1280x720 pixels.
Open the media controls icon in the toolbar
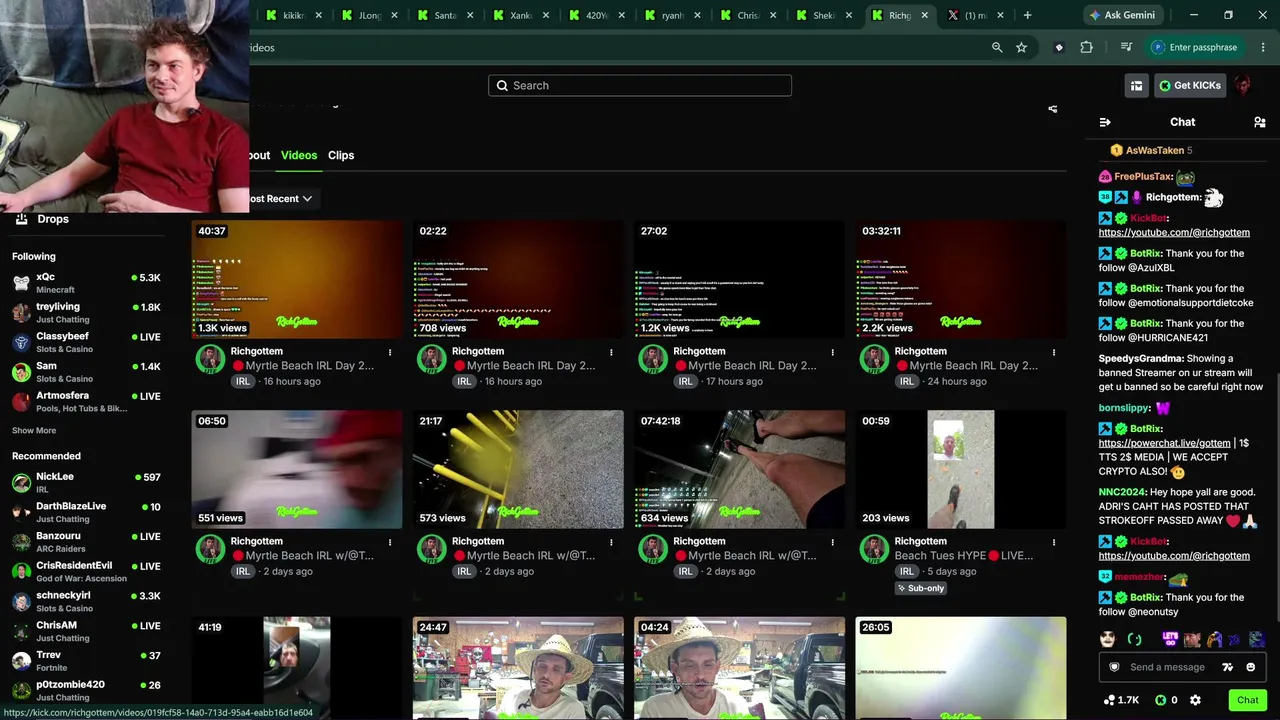[1126, 47]
